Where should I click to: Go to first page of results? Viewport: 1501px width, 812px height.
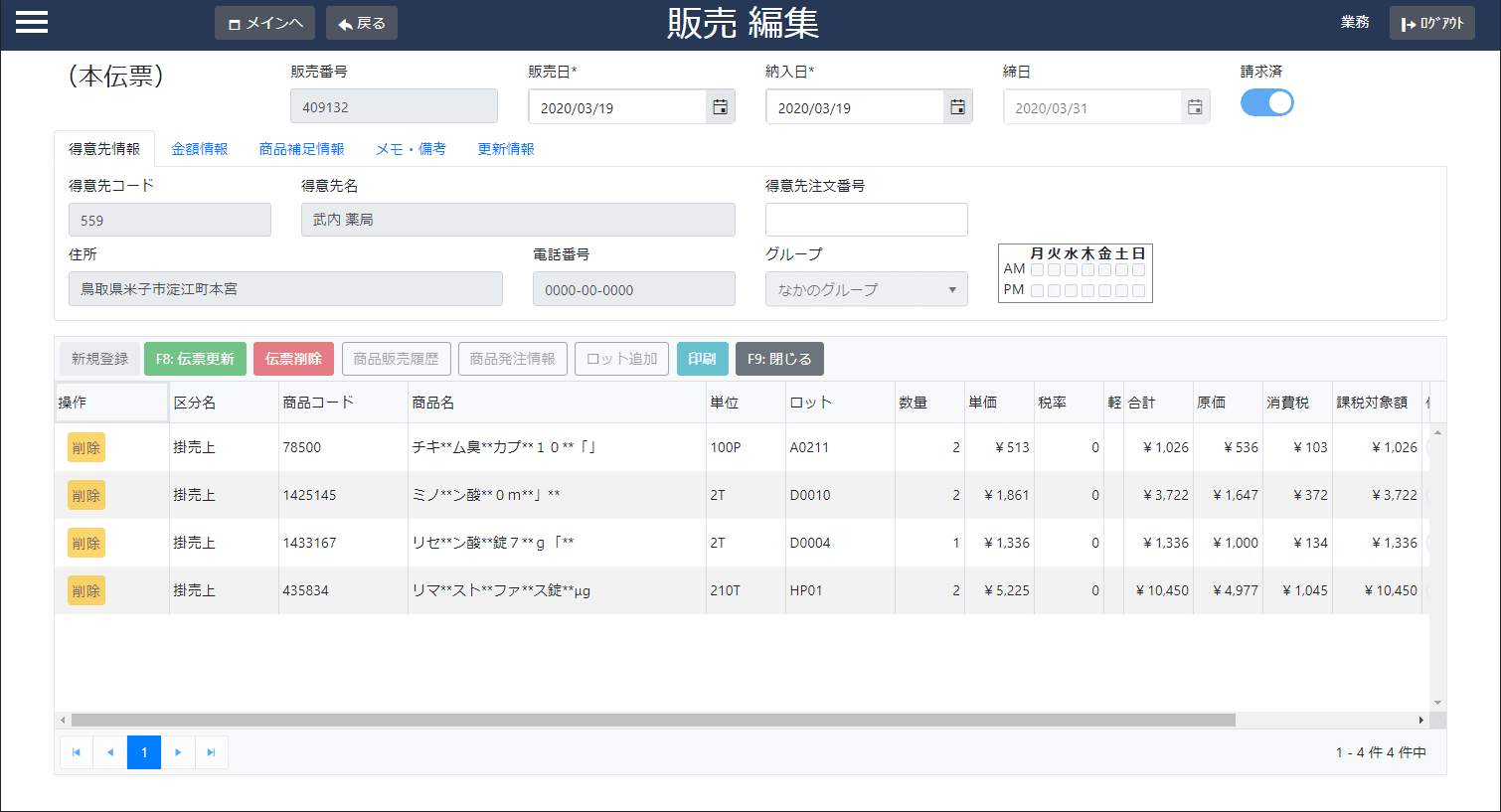click(77, 752)
